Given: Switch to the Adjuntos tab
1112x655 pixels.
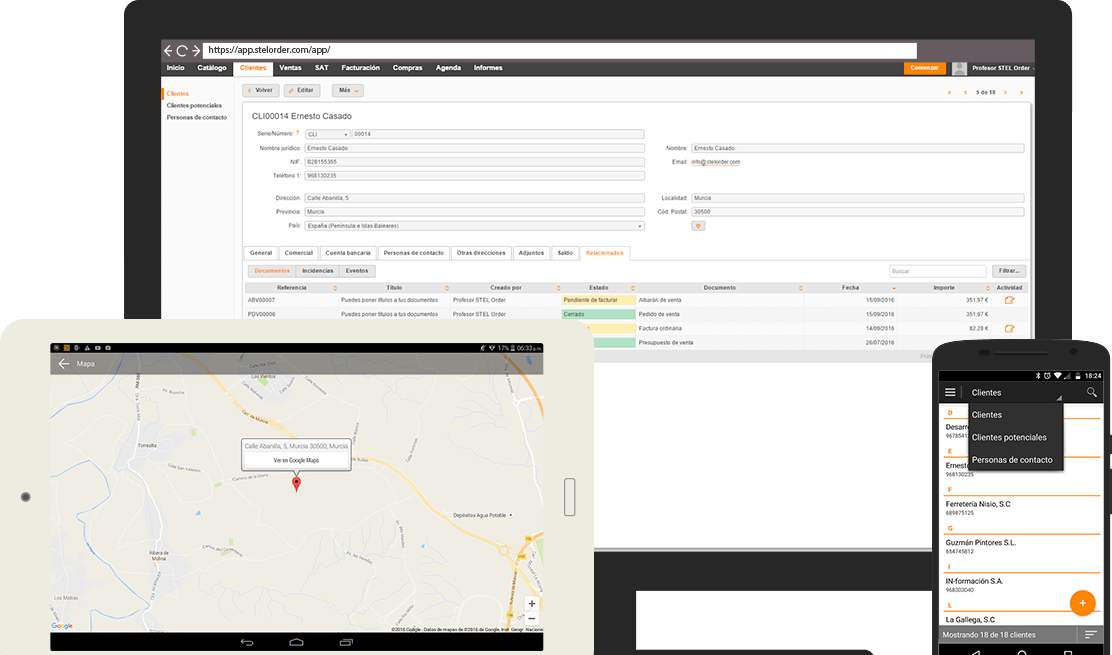Looking at the screenshot, I should click(531, 253).
